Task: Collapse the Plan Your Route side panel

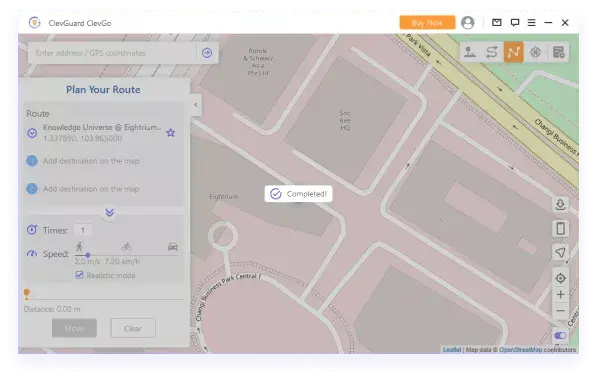Action: [196, 105]
